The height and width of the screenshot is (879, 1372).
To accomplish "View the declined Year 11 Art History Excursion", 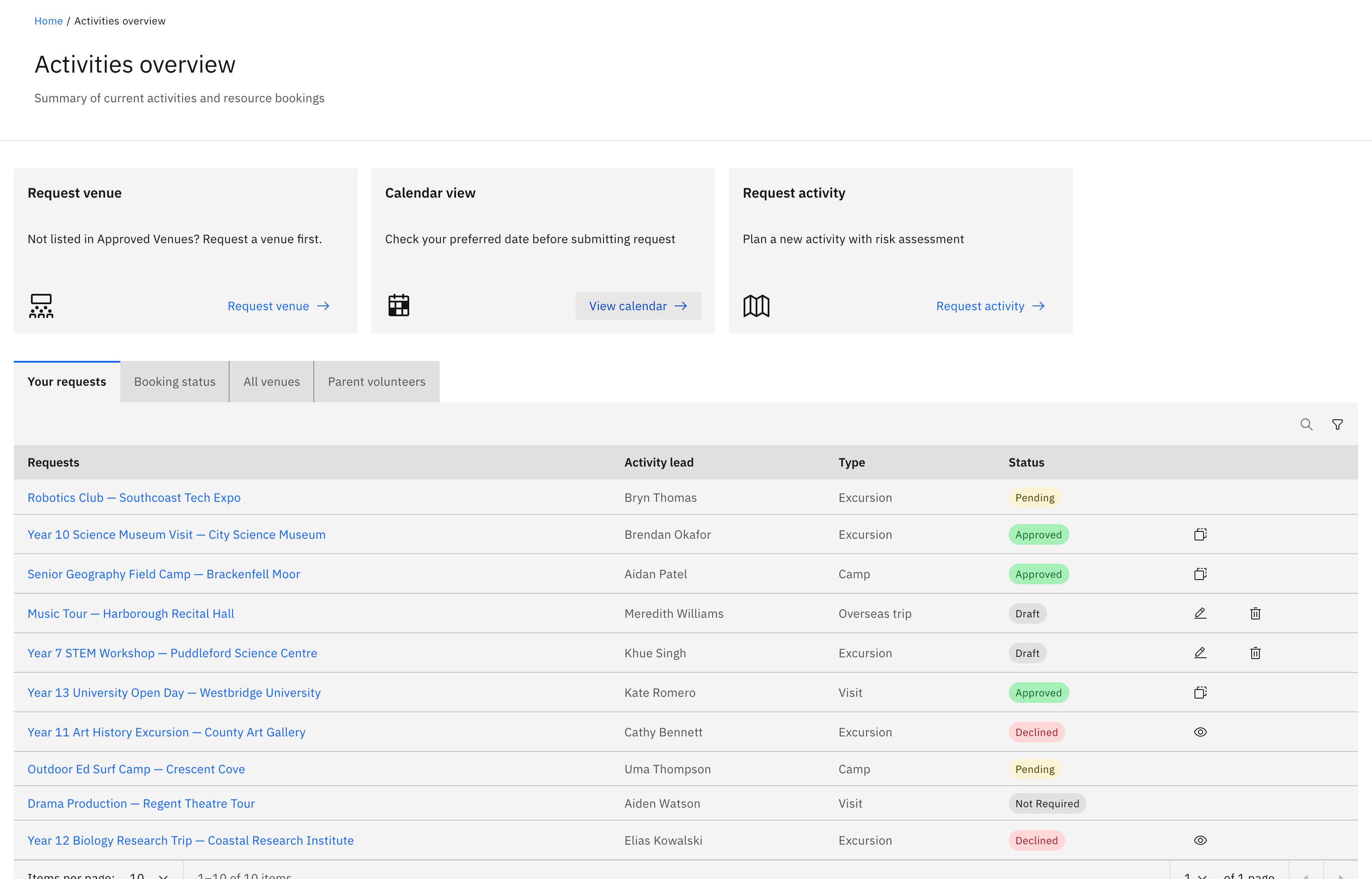I will click(1200, 732).
